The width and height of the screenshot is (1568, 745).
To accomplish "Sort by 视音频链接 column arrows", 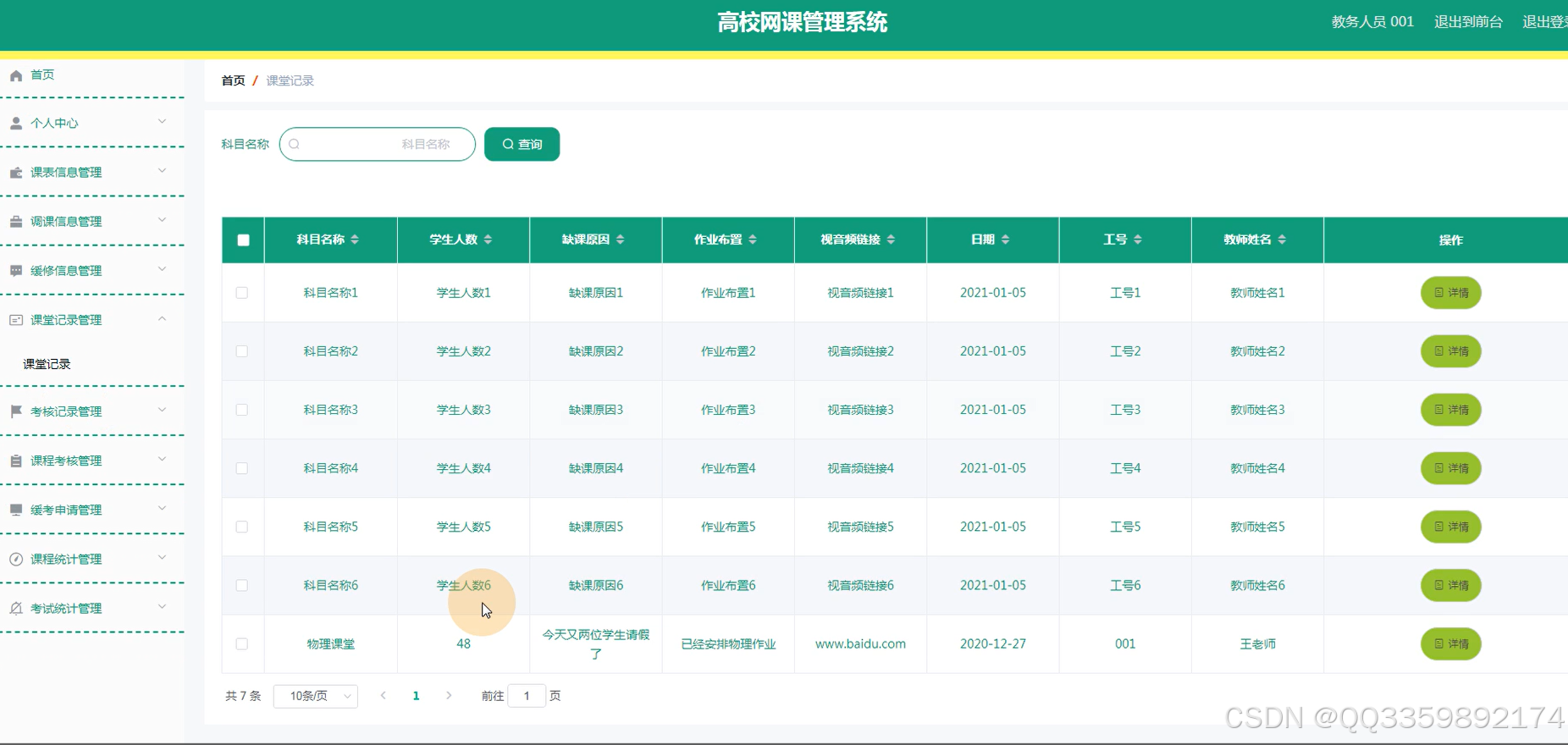I will coord(891,240).
